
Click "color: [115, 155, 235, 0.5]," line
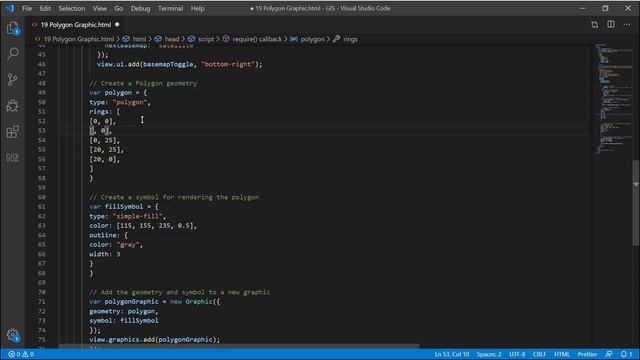[x=143, y=226]
